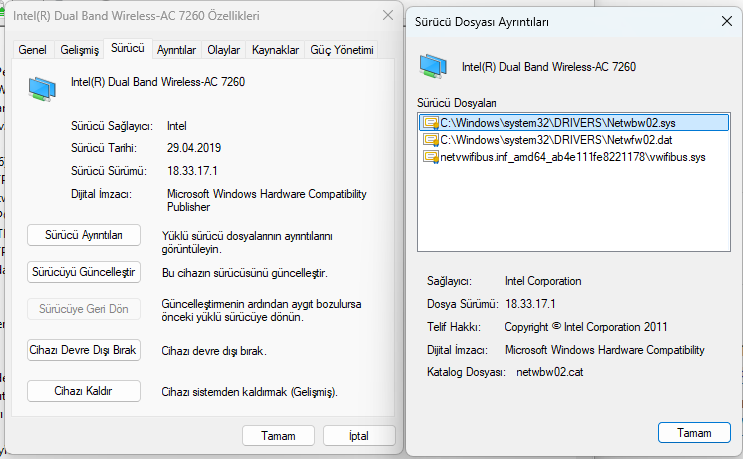Click the driver date 29.04.2019

(x=194, y=148)
